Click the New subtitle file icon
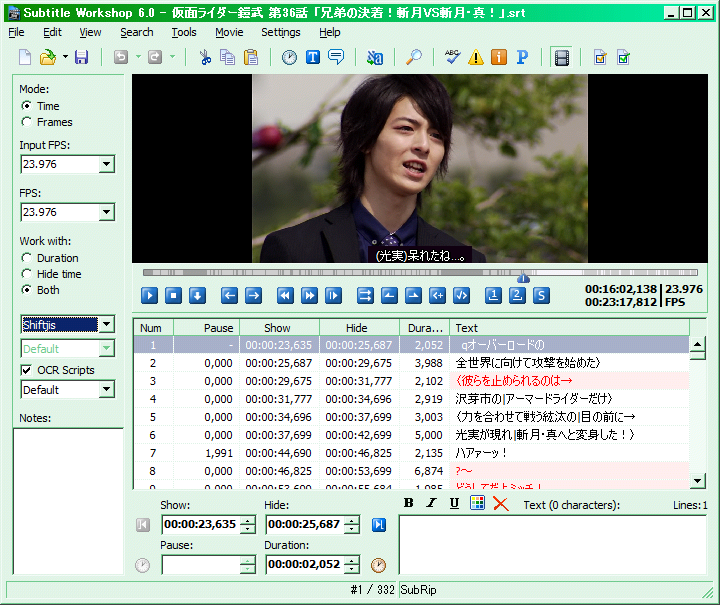720x605 pixels. click(x=25, y=57)
